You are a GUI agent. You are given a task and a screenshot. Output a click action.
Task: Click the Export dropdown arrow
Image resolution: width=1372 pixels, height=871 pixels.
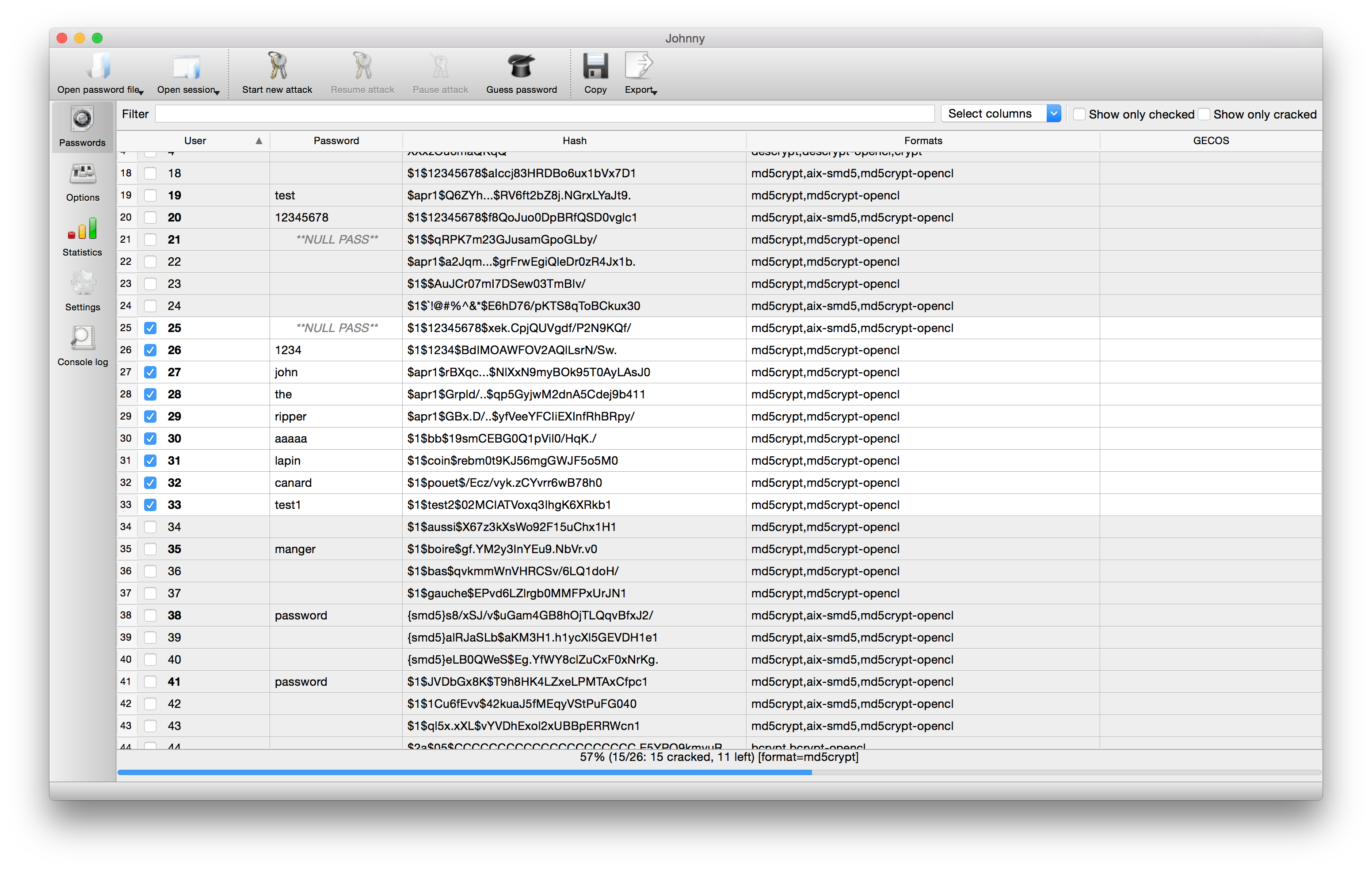pos(660,92)
